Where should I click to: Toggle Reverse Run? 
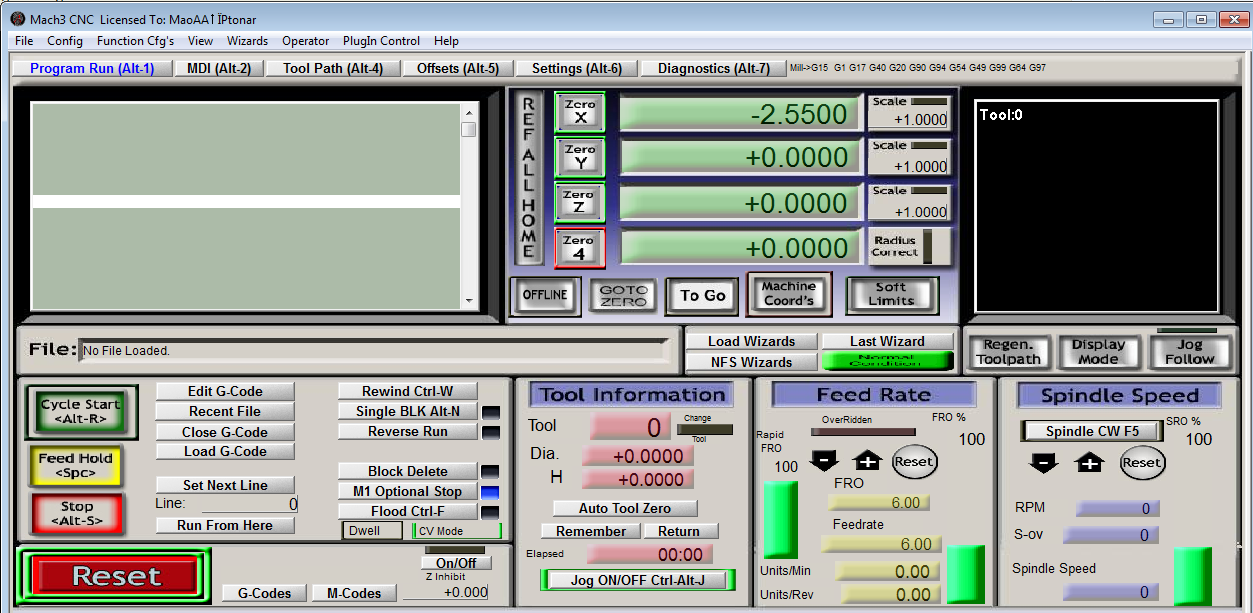click(408, 431)
